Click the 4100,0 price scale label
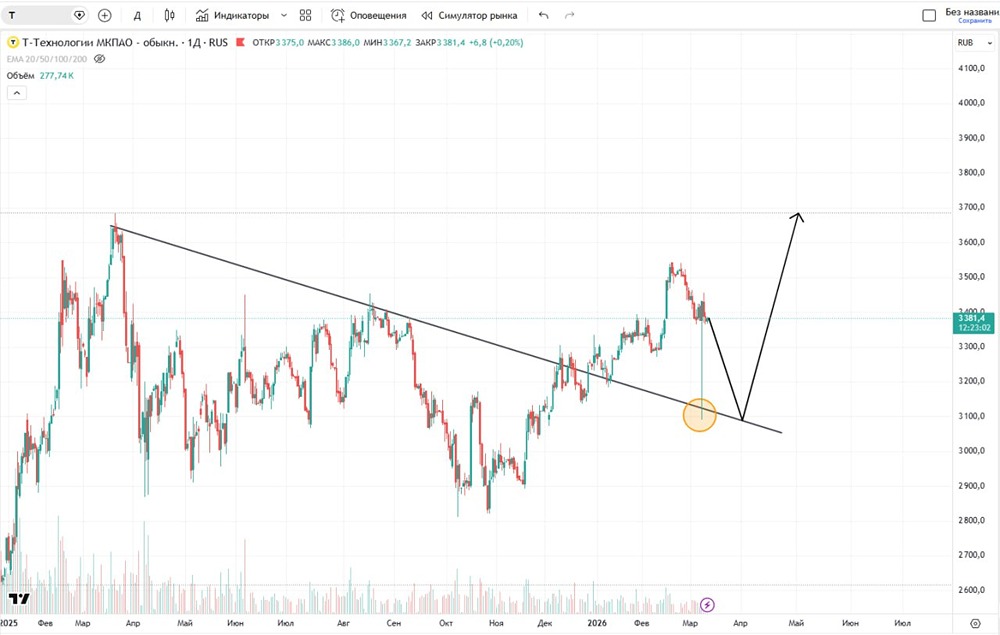The height and width of the screenshot is (635, 1000). click(971, 68)
